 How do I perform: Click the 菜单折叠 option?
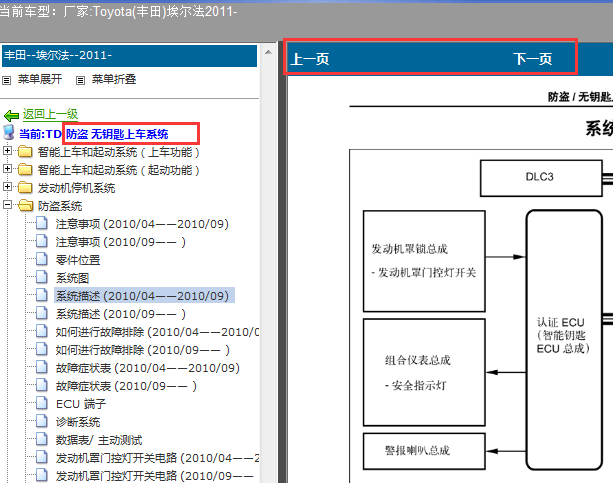(x=114, y=79)
